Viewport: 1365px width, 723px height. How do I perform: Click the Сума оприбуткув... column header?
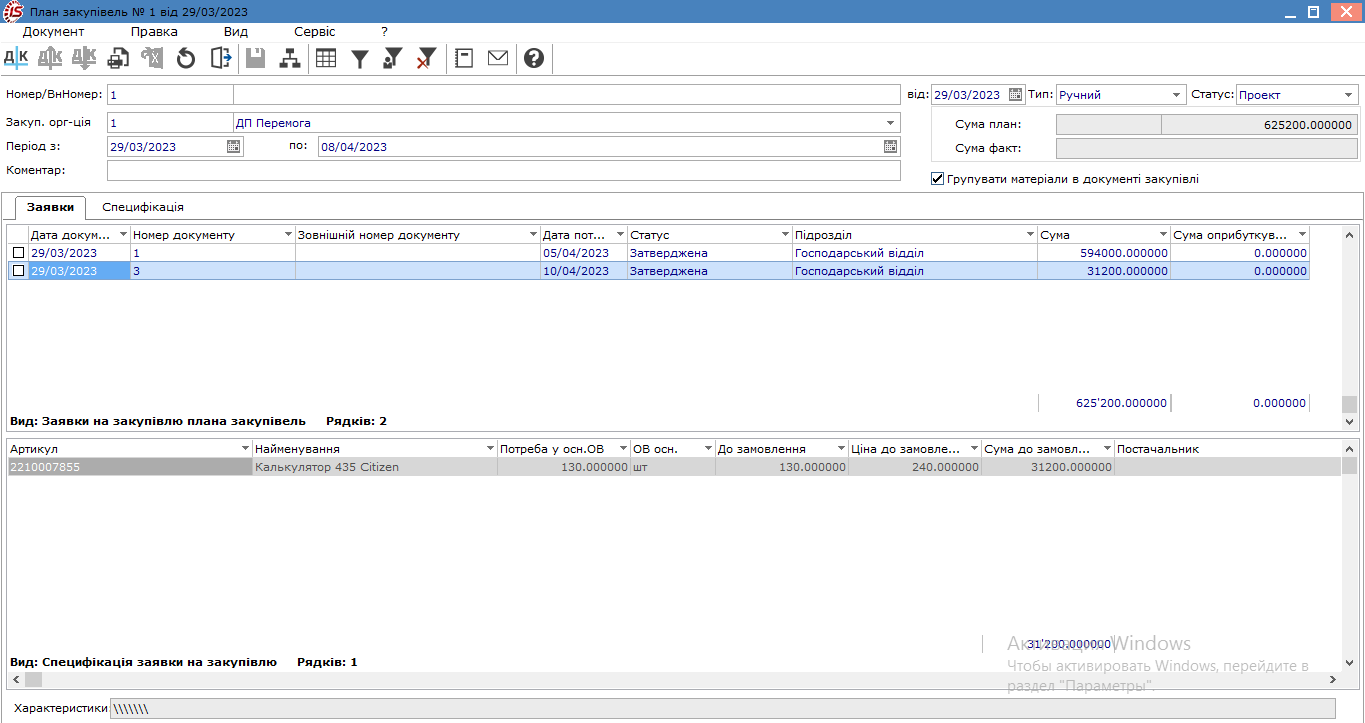click(x=1240, y=235)
